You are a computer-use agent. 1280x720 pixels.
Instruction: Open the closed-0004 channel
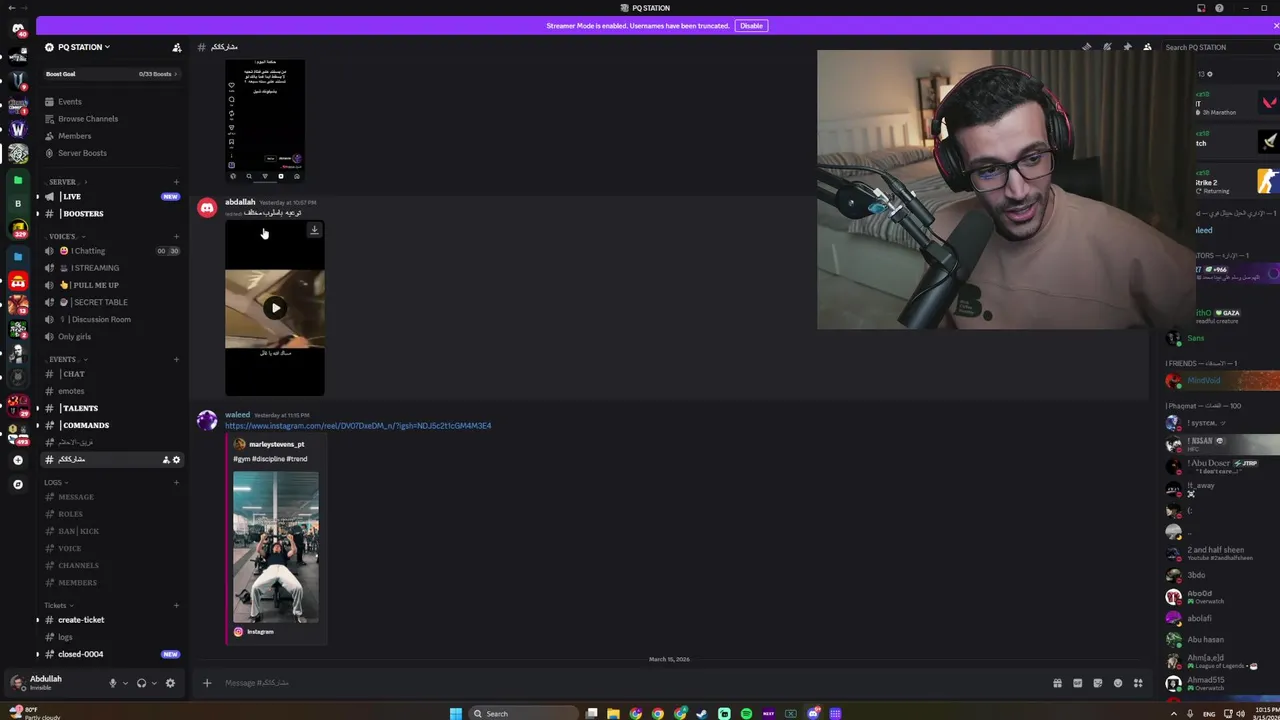tap(111, 654)
